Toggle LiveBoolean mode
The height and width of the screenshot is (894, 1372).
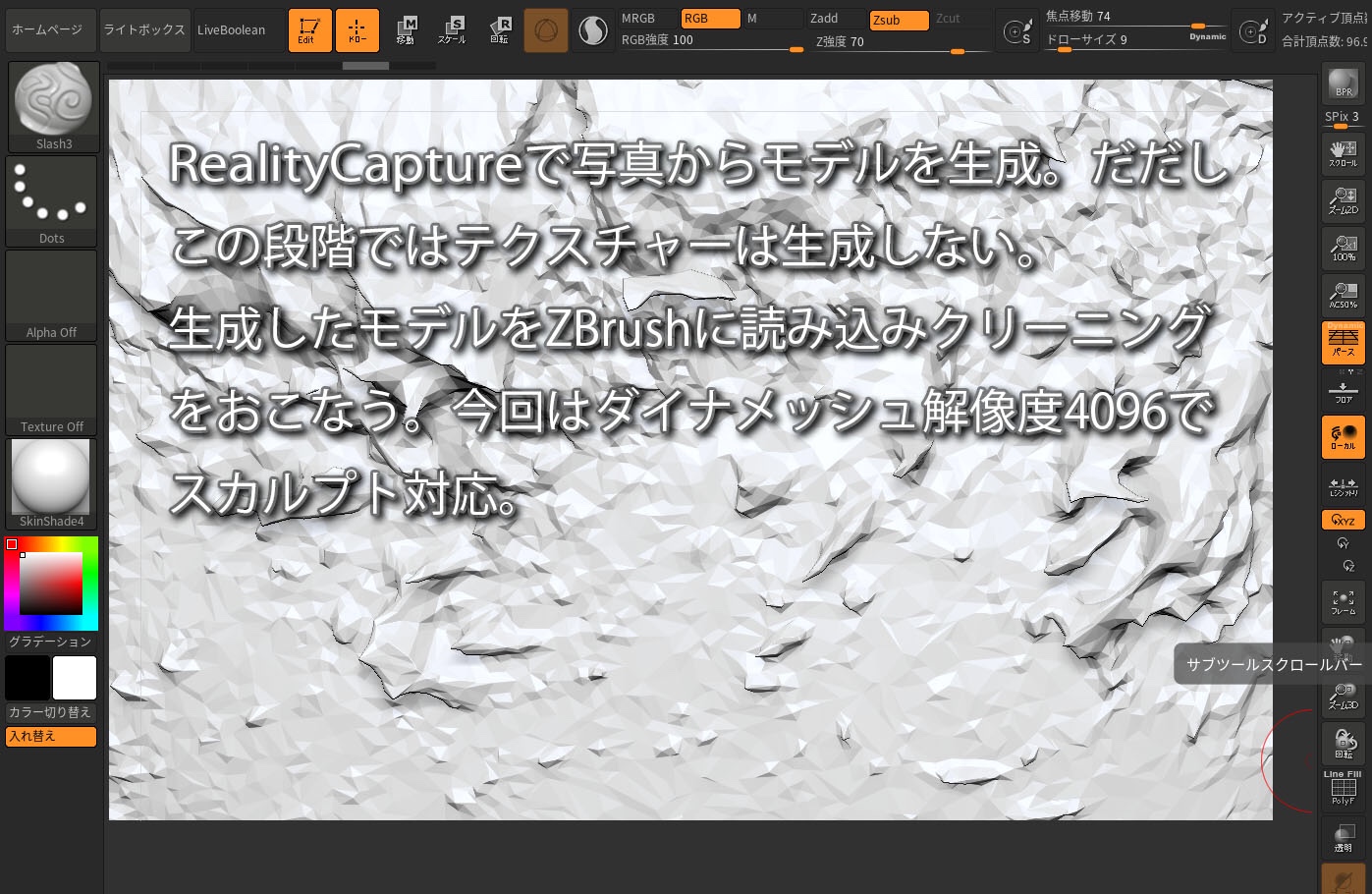coord(238,30)
